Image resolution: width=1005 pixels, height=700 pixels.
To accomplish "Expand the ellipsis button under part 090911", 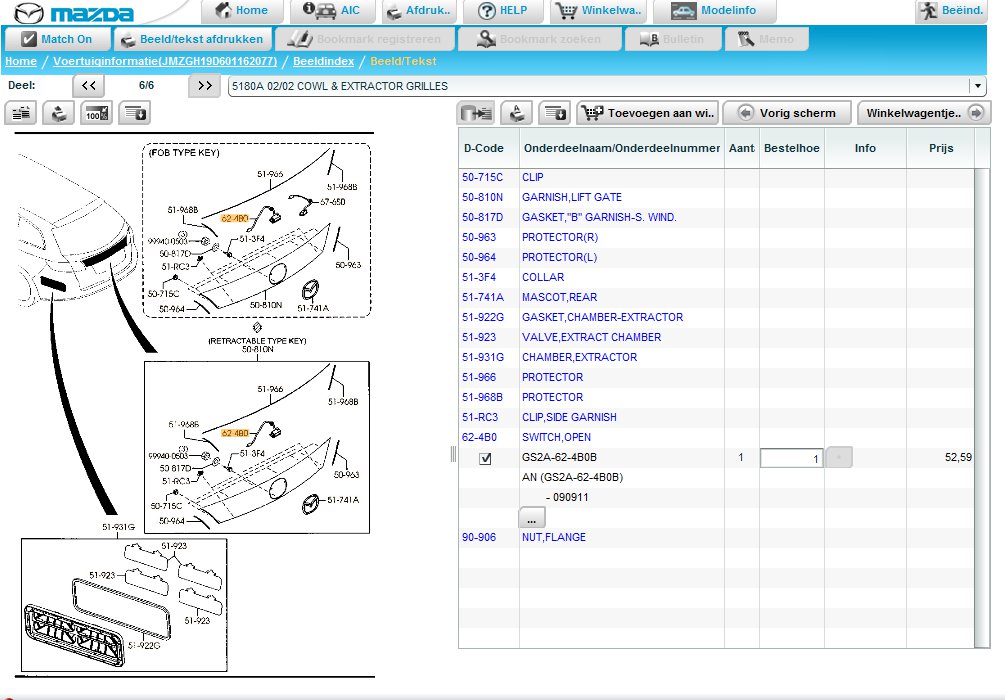I will (532, 518).
